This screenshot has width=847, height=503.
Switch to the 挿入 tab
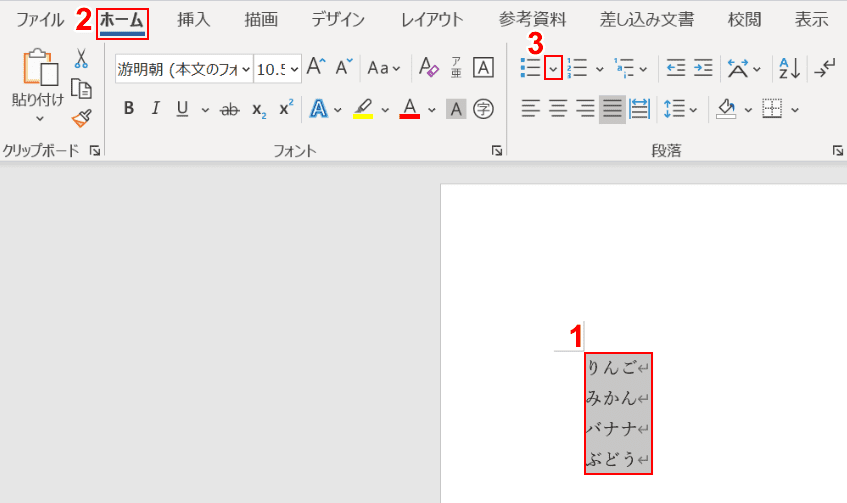coord(193,20)
